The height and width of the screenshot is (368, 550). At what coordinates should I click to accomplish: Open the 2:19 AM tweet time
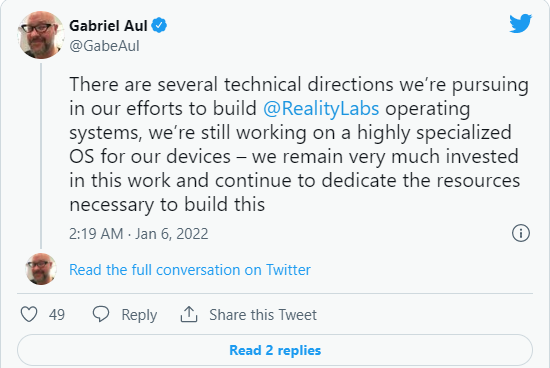[96, 234]
